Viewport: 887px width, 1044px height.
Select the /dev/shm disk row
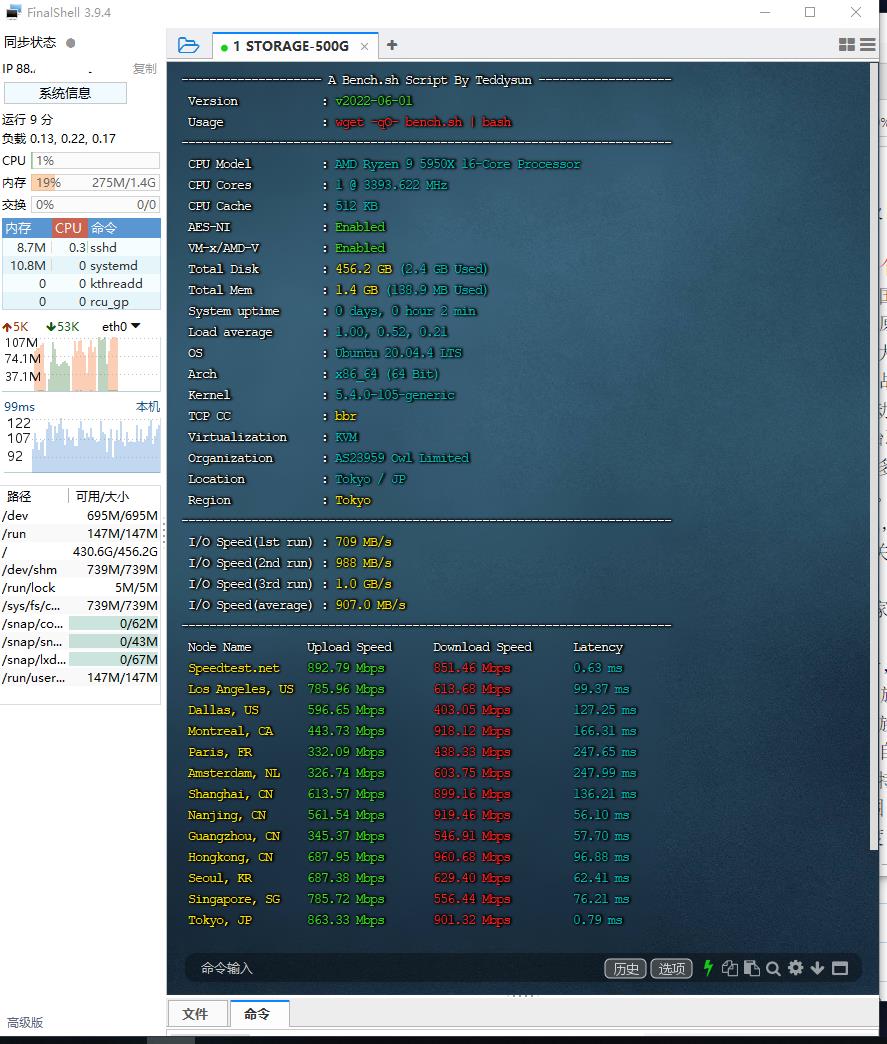coord(80,569)
